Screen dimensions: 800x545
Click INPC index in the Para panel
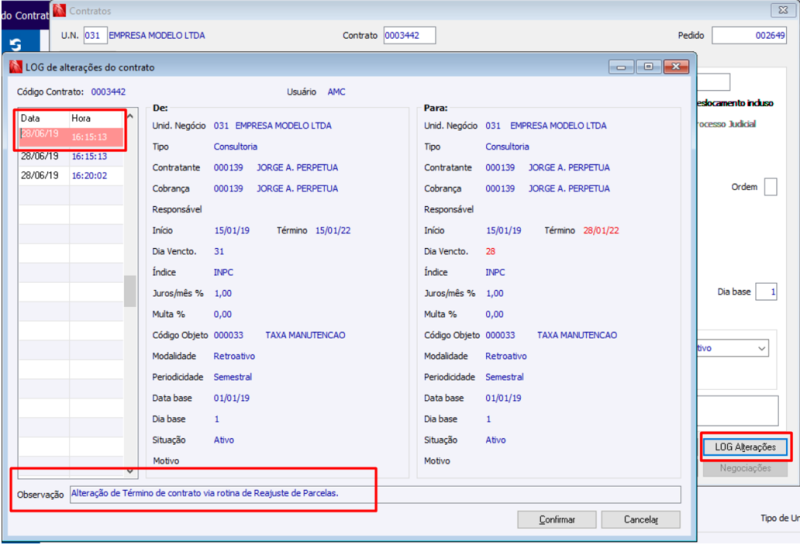pyautogui.click(x=495, y=272)
